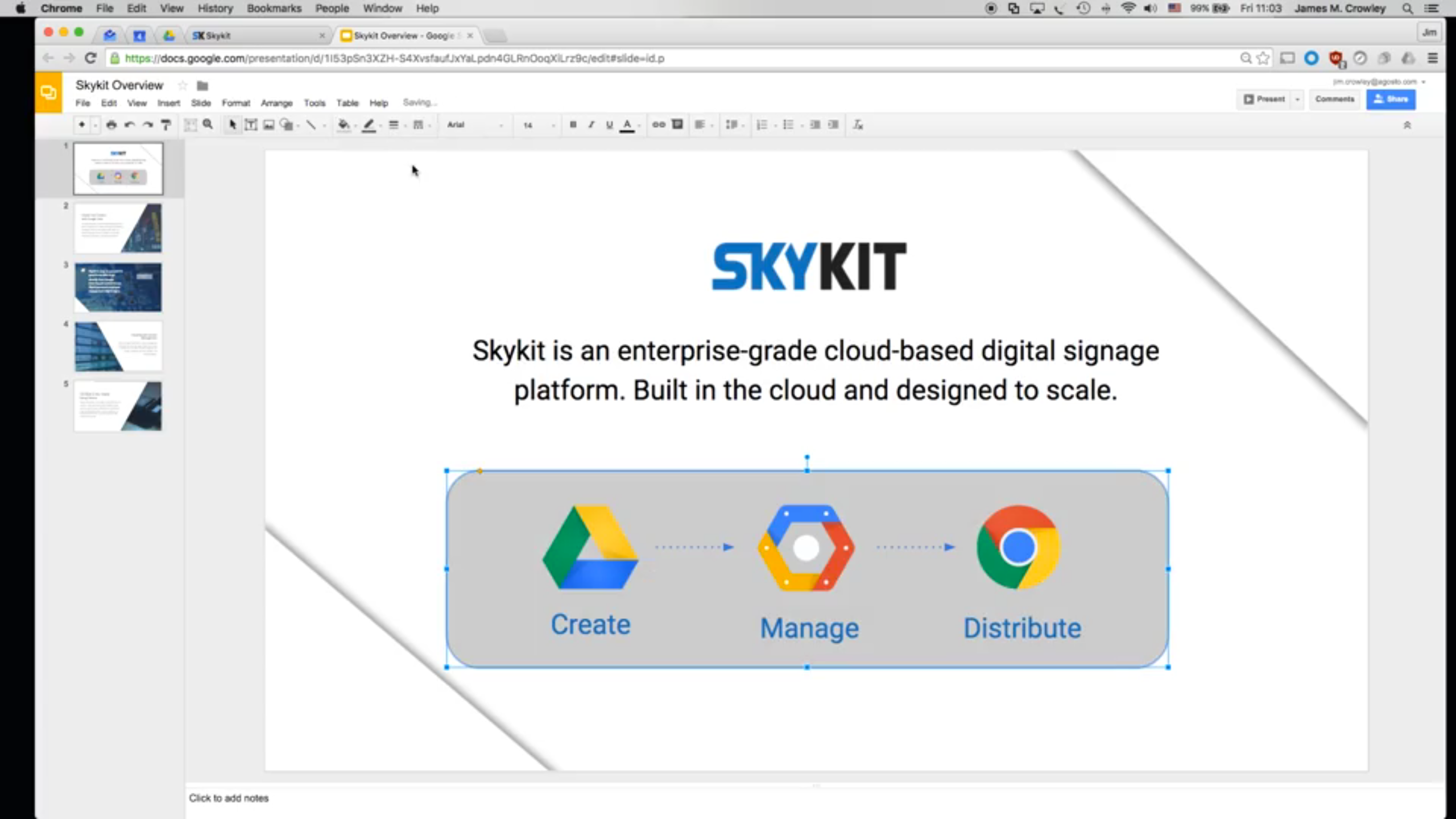Open the Arial font family dropdown
Viewport: 1456px width, 819px height.
pyautogui.click(x=475, y=125)
